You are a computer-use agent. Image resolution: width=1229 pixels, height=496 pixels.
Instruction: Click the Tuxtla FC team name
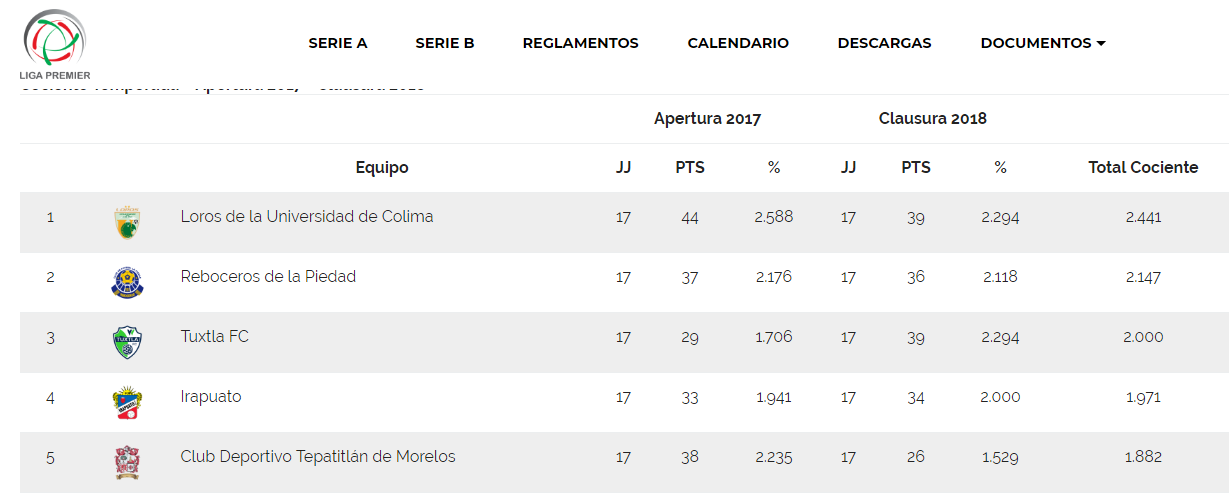click(215, 337)
